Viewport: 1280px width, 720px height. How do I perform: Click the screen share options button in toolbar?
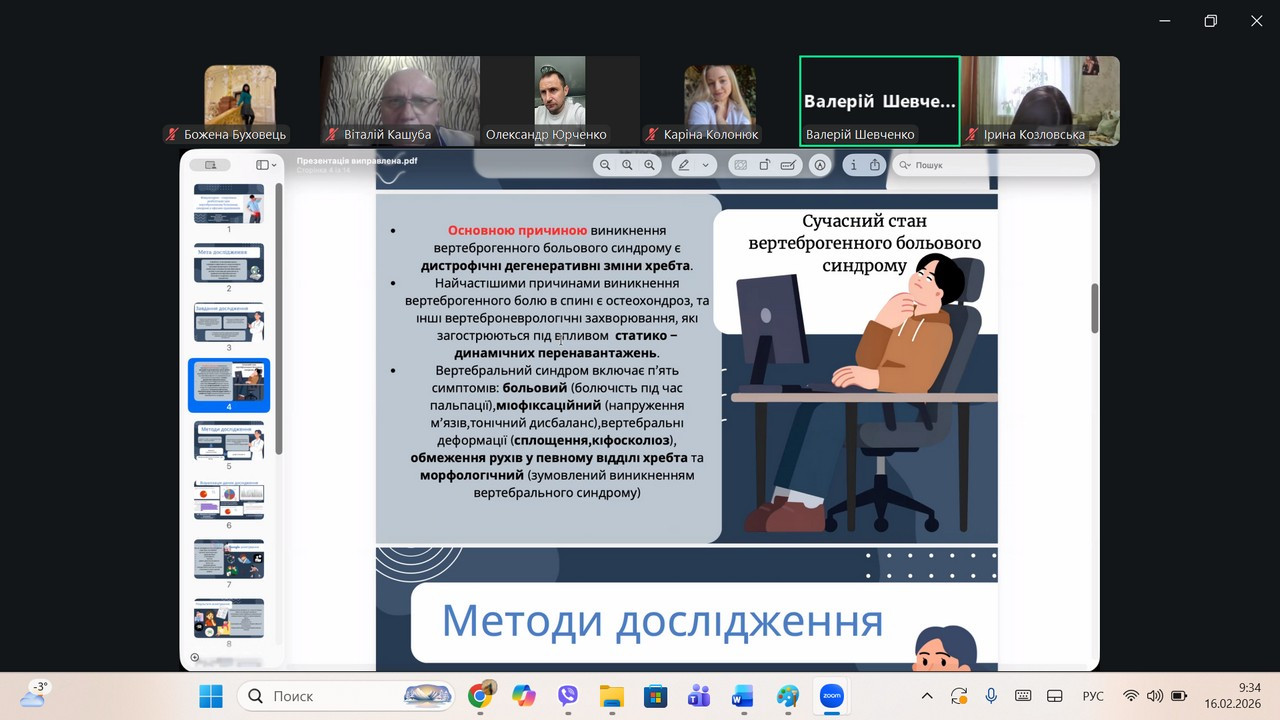[210, 165]
